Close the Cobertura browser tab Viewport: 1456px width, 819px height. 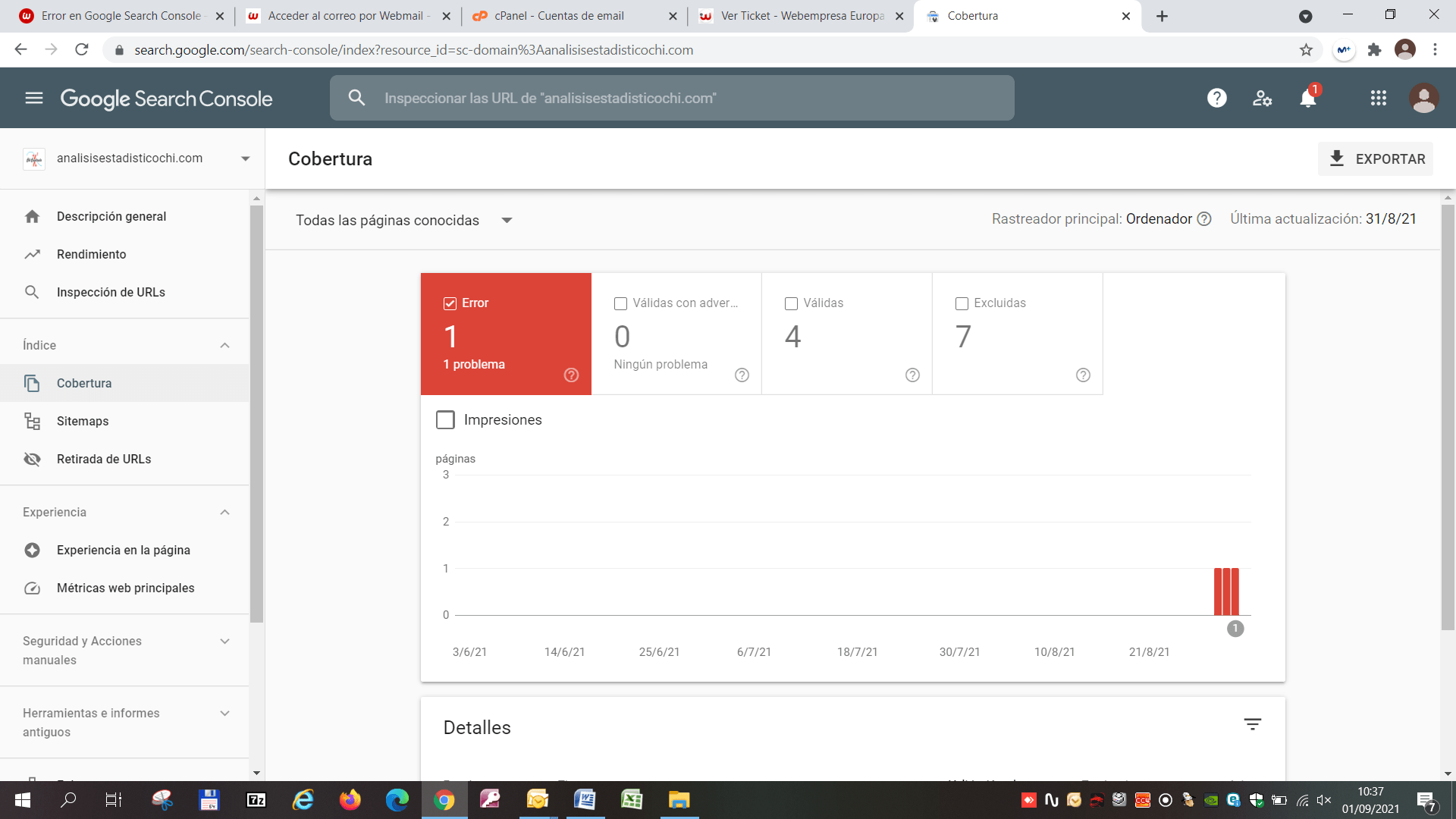coord(1126,16)
